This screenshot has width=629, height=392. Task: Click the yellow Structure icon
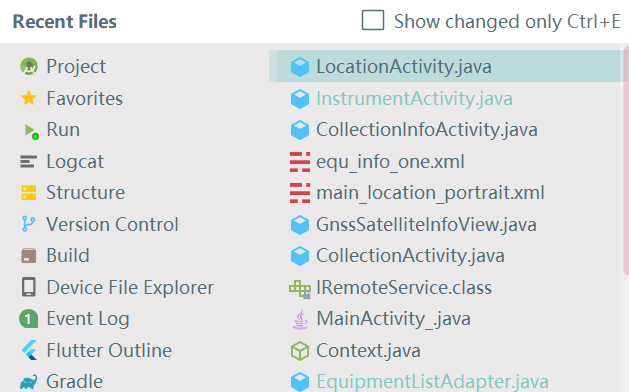pyautogui.click(x=28, y=193)
